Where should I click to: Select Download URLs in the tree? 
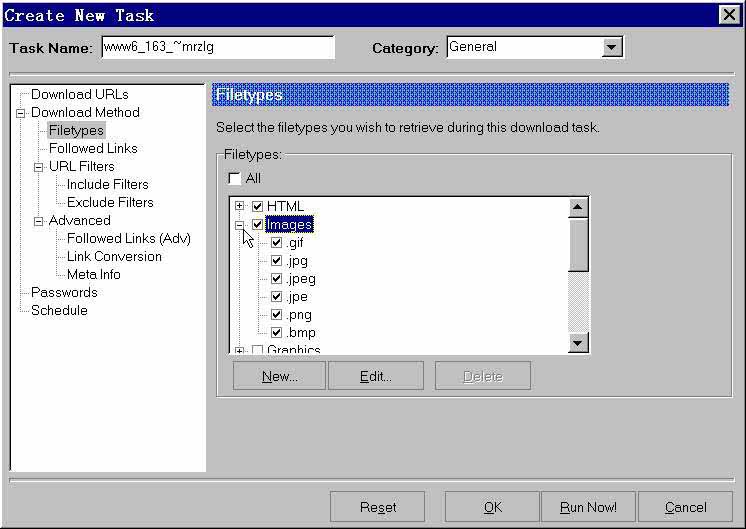pos(79,95)
